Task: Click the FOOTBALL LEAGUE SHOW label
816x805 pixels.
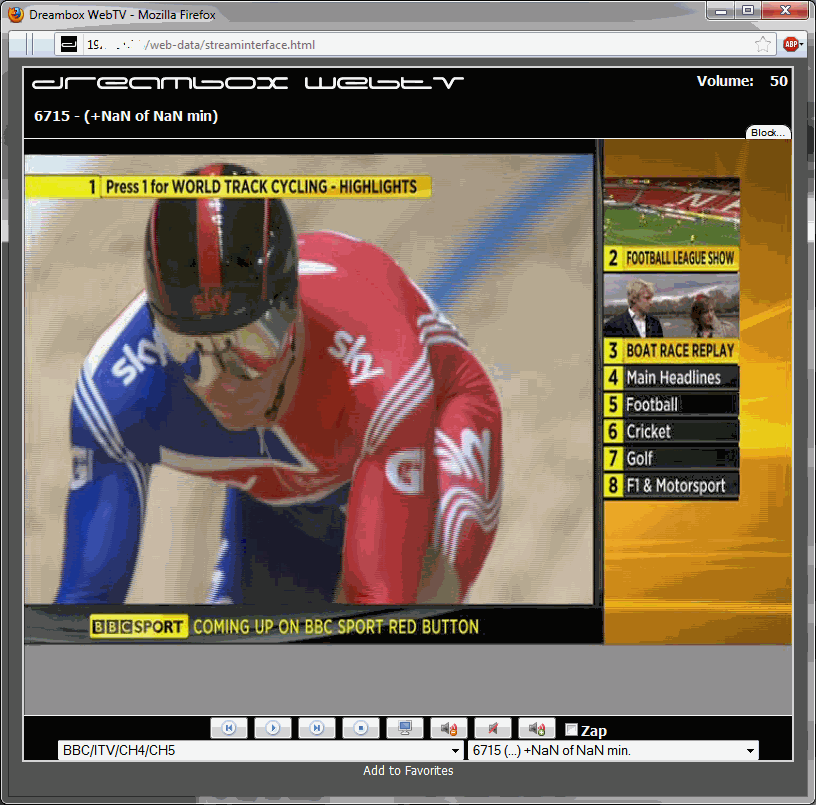Action: pyautogui.click(x=680, y=258)
